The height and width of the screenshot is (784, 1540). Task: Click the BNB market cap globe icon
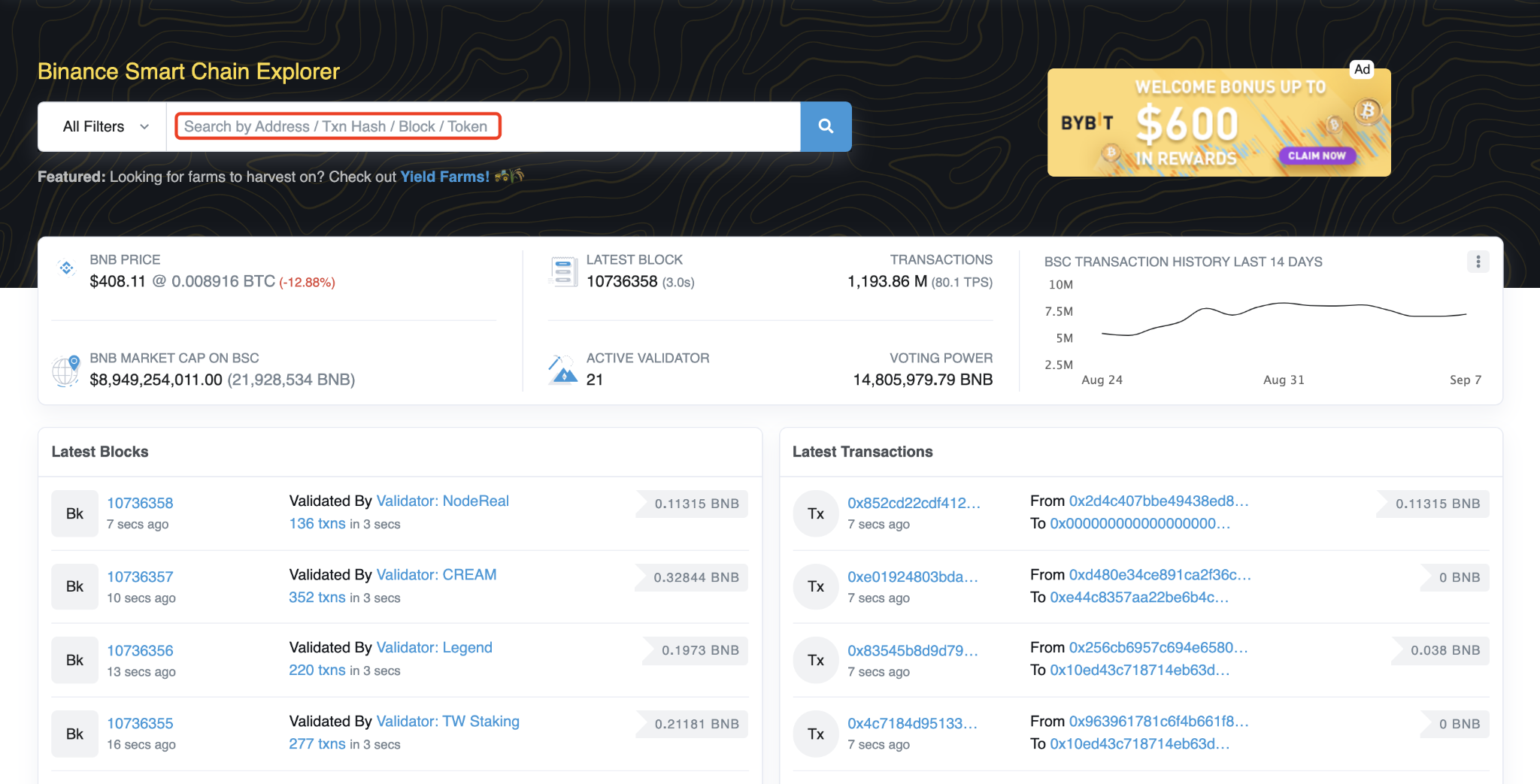pyautogui.click(x=66, y=370)
